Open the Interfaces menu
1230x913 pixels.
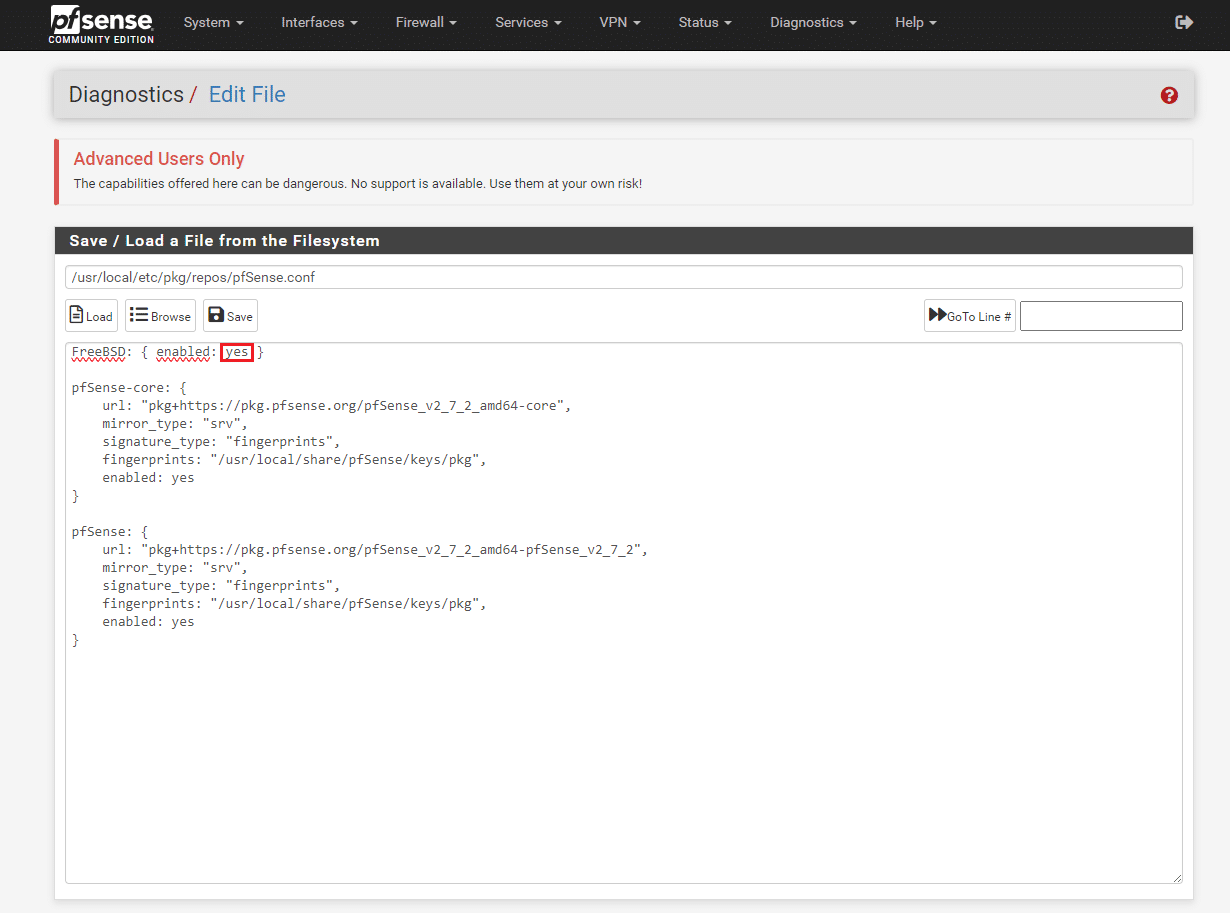(319, 22)
